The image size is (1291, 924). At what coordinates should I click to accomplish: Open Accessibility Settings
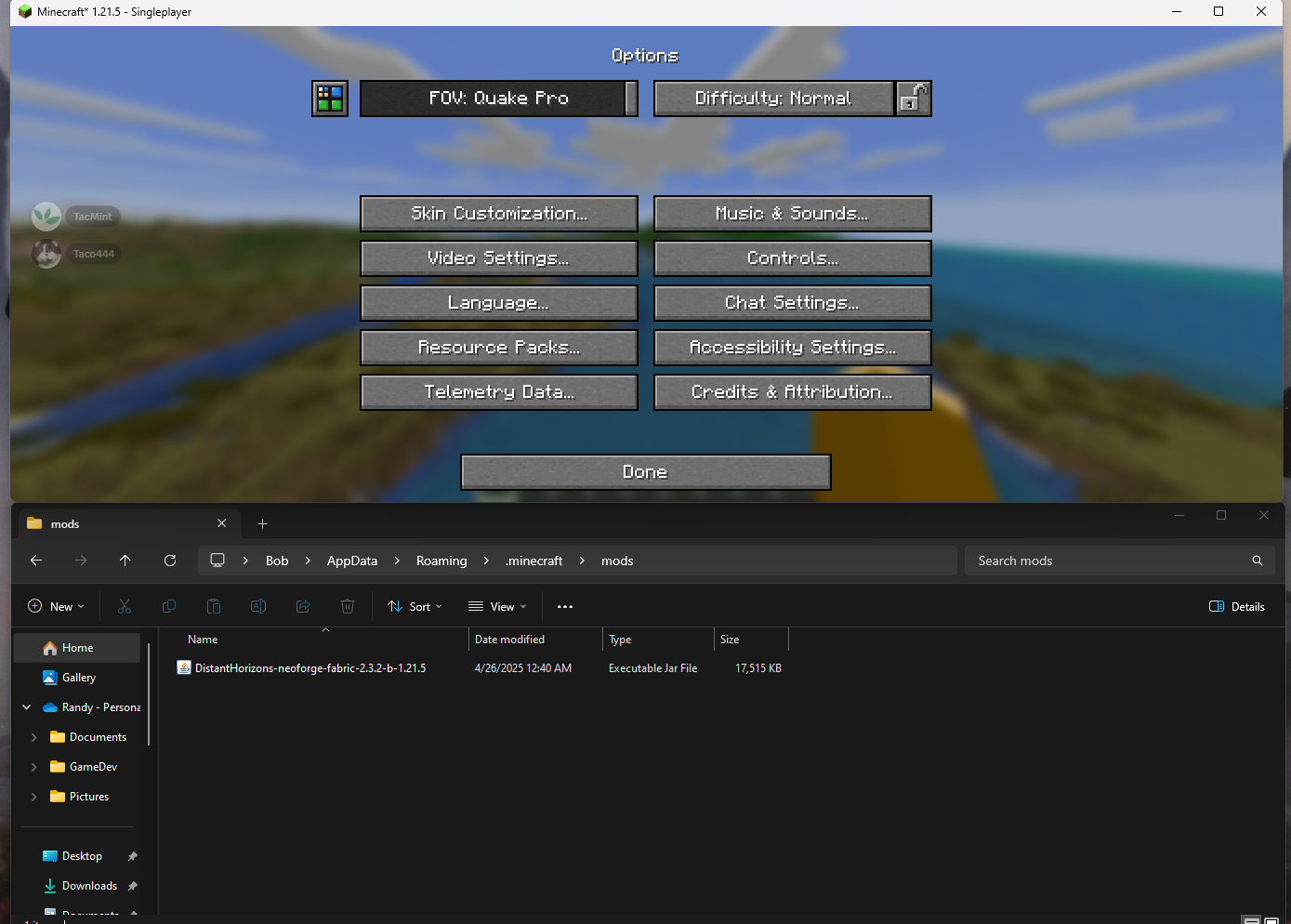coord(793,348)
